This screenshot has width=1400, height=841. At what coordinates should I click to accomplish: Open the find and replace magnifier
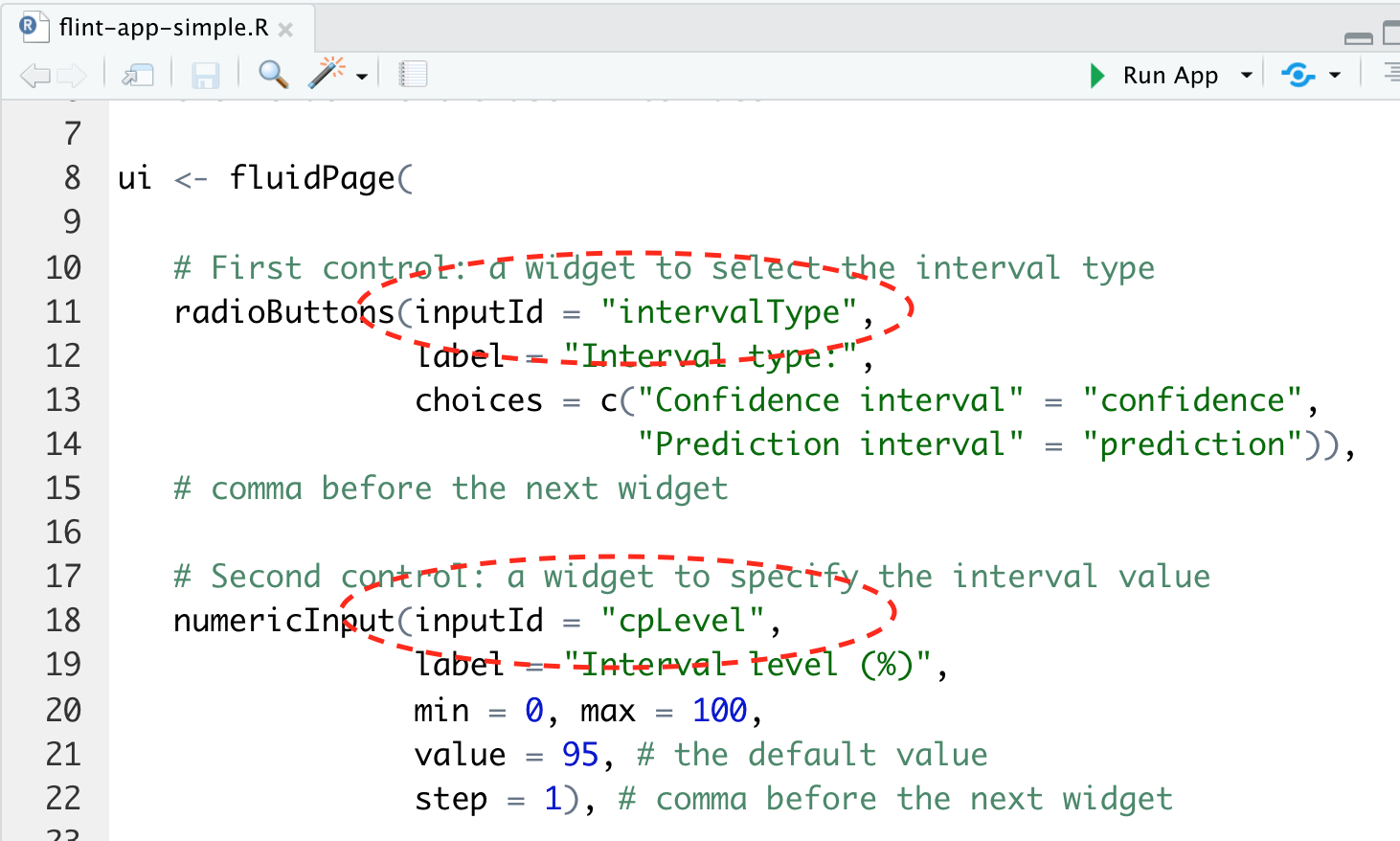[x=274, y=74]
